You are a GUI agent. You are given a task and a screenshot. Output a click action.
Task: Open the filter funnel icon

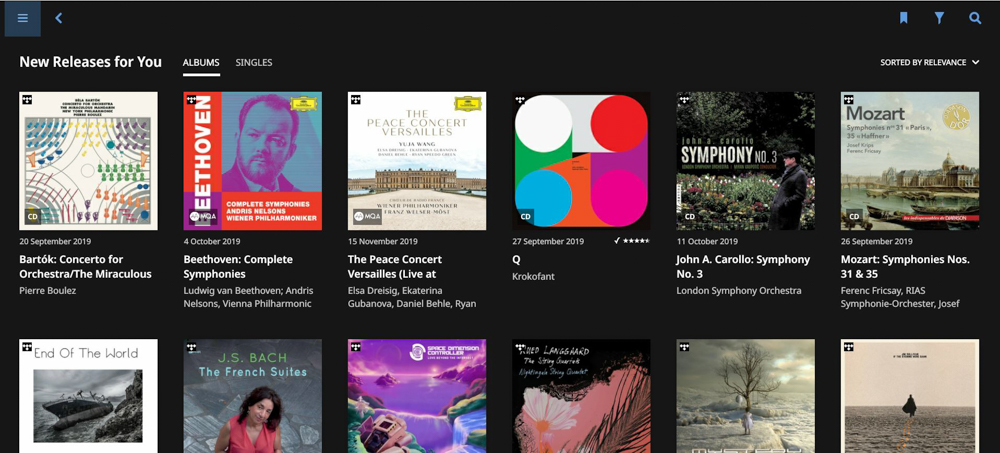click(x=939, y=18)
